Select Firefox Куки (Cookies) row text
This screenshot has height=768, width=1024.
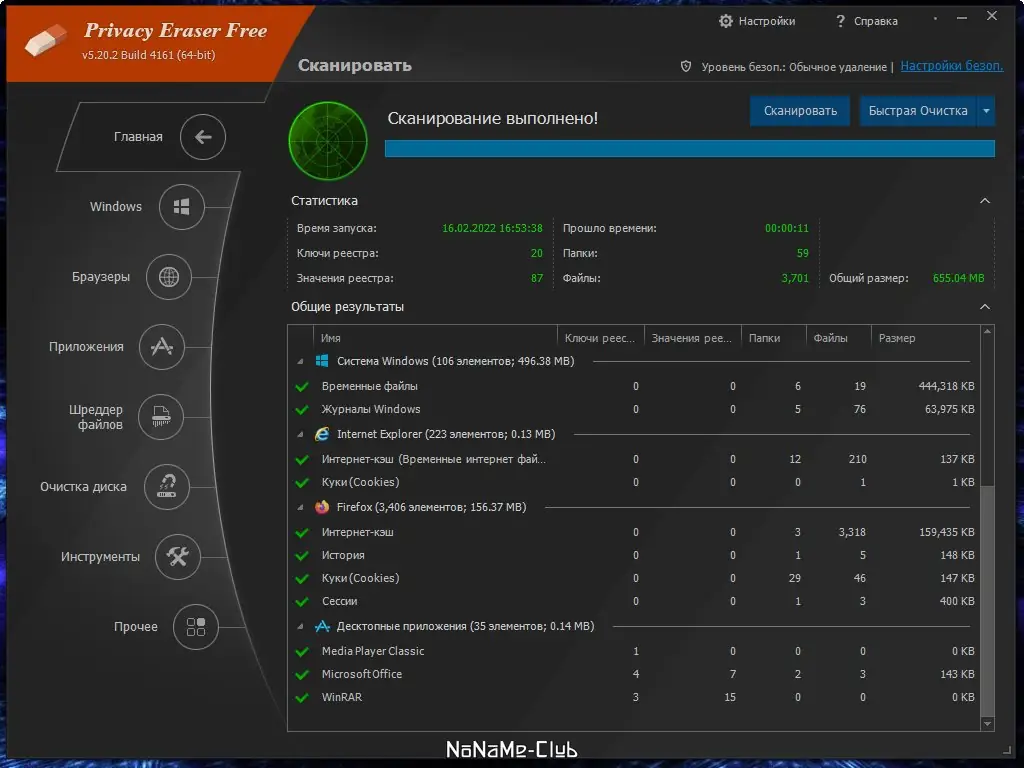click(360, 578)
